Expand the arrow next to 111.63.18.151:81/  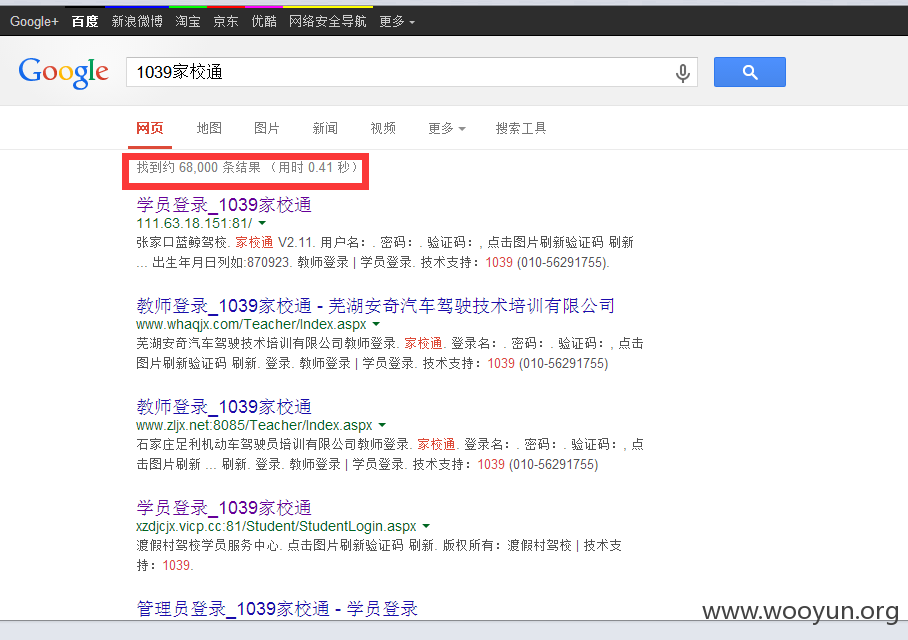point(262,223)
